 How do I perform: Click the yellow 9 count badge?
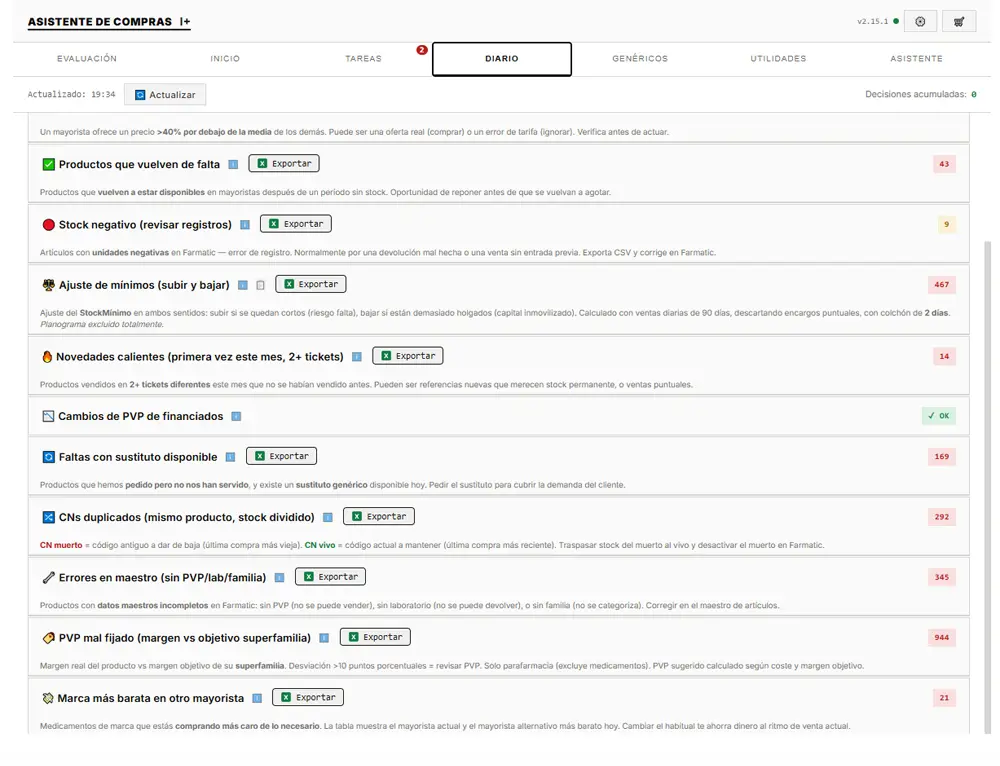(946, 225)
